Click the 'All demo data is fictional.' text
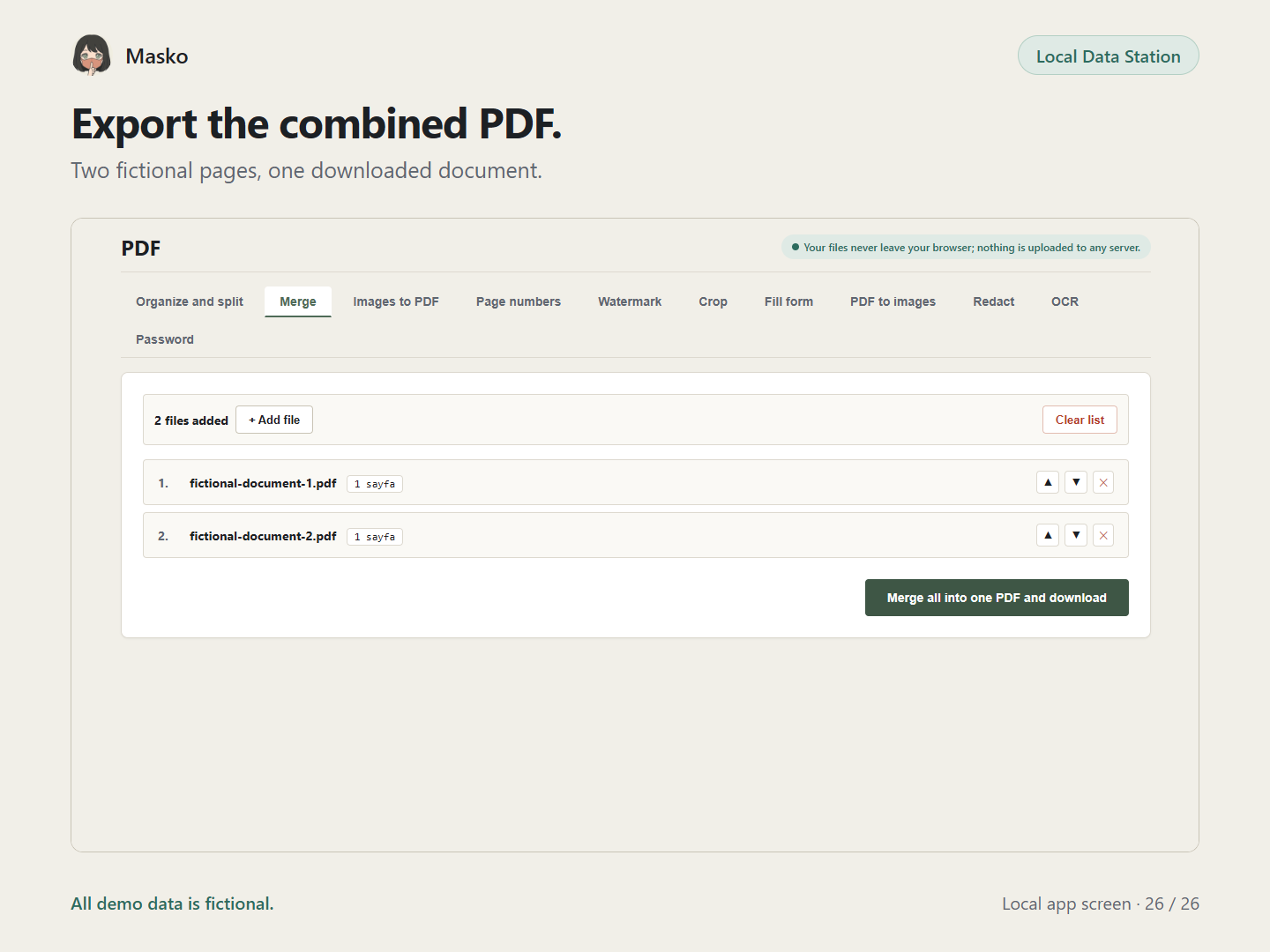The height and width of the screenshot is (952, 1270). pos(172,904)
